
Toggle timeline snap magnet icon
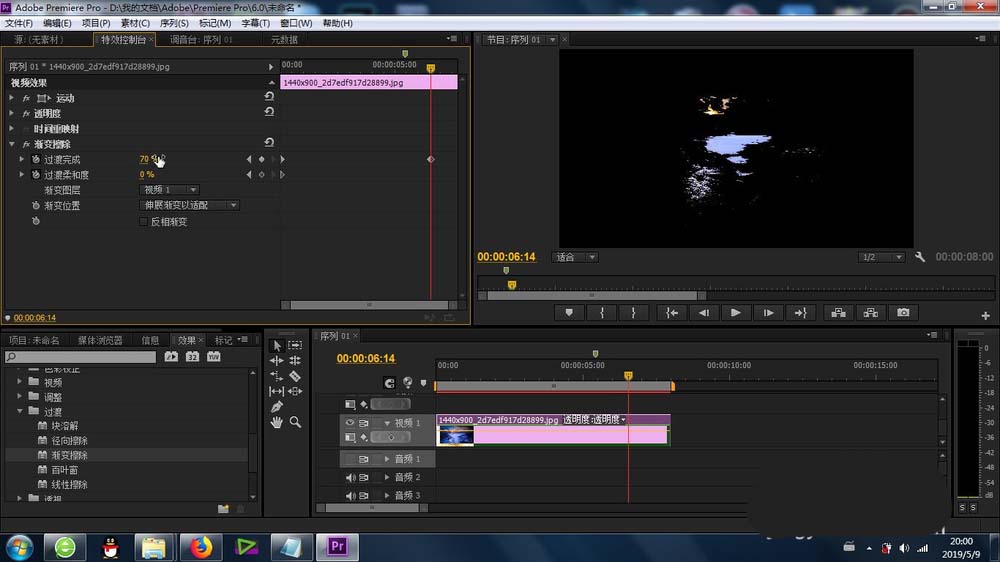[389, 383]
